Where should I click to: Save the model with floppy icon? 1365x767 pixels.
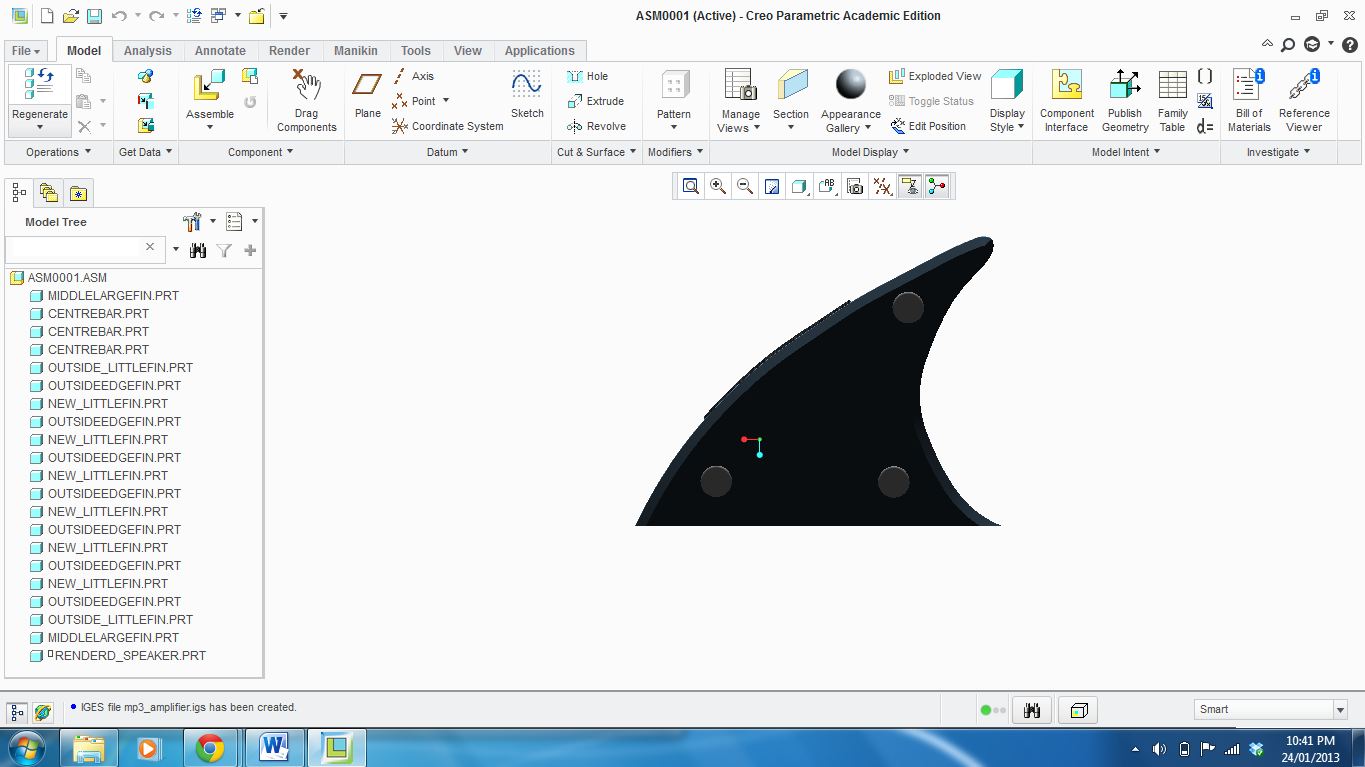(94, 16)
